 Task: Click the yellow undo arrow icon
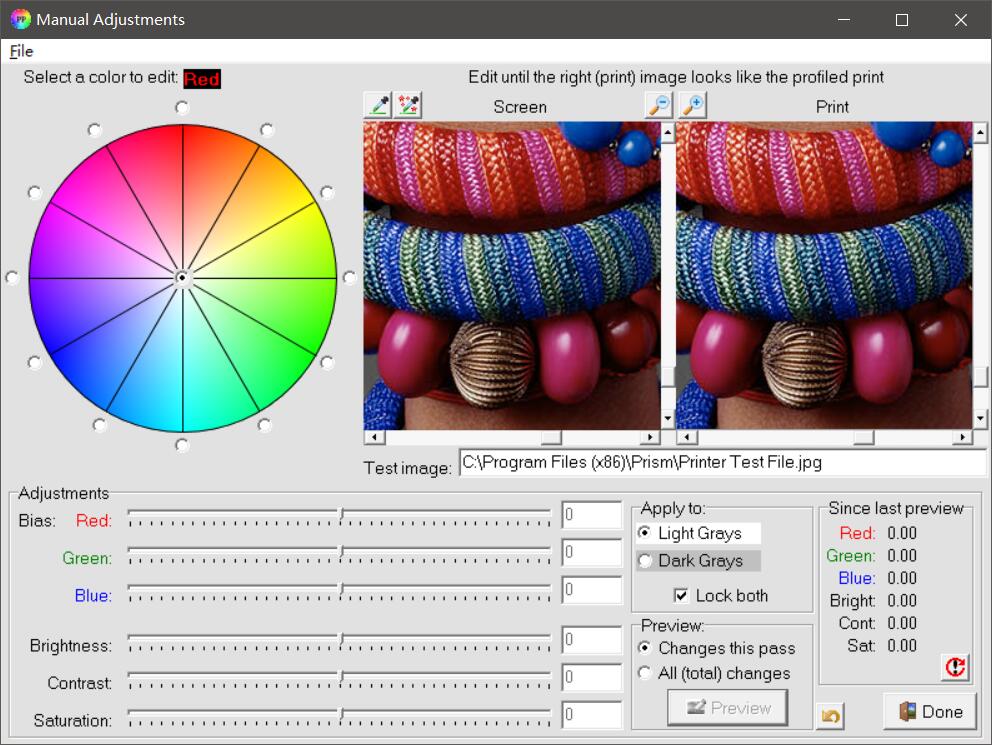click(x=830, y=716)
